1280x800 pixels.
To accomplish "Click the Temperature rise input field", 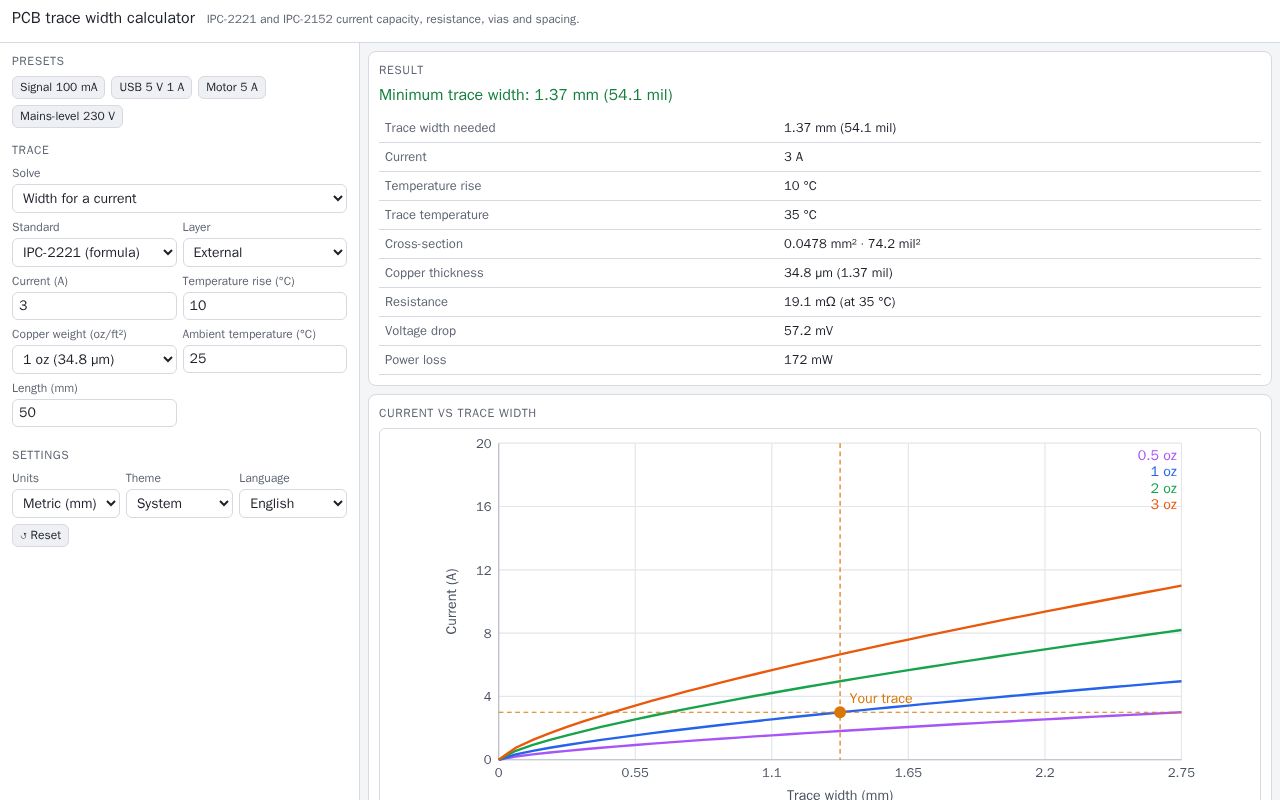I will (265, 305).
